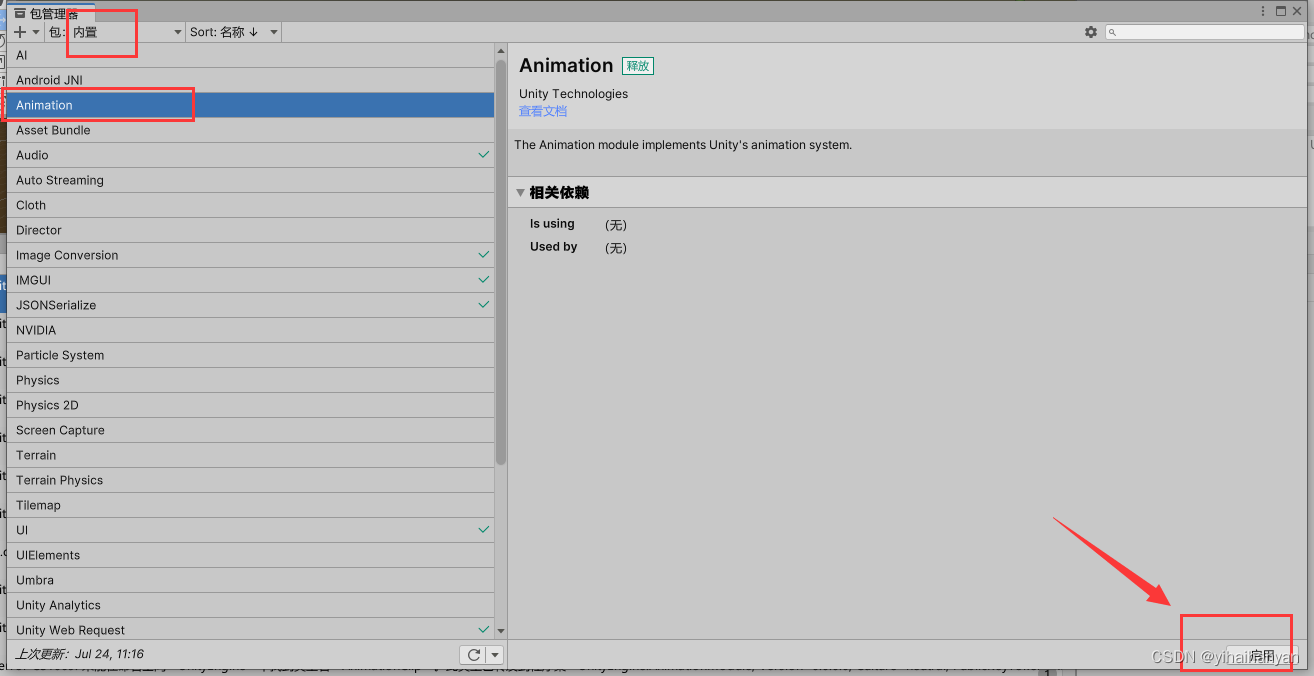Click the JSONSerialize installed checkmark

(x=484, y=305)
